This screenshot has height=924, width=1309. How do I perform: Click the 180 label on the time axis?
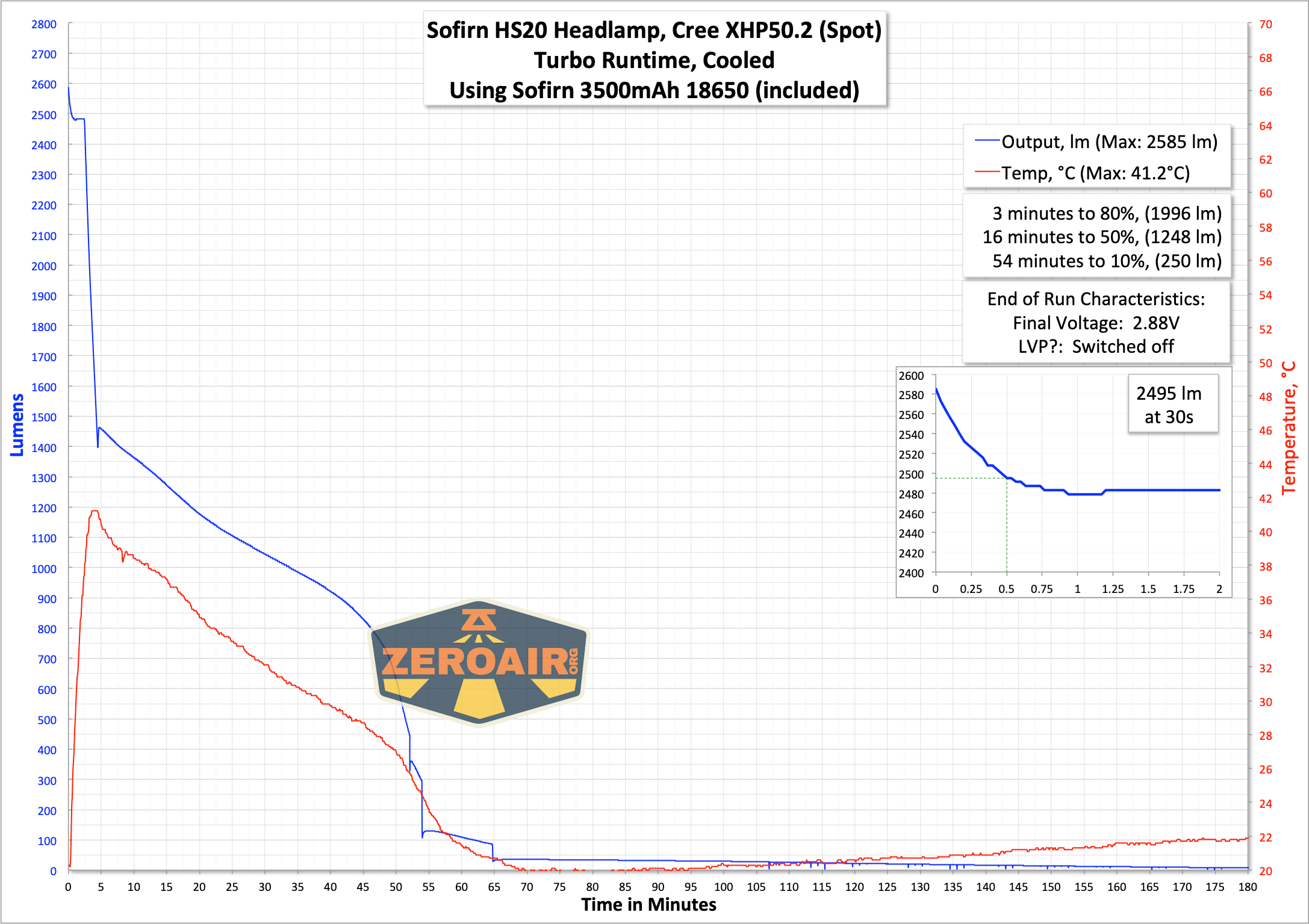[1248, 887]
